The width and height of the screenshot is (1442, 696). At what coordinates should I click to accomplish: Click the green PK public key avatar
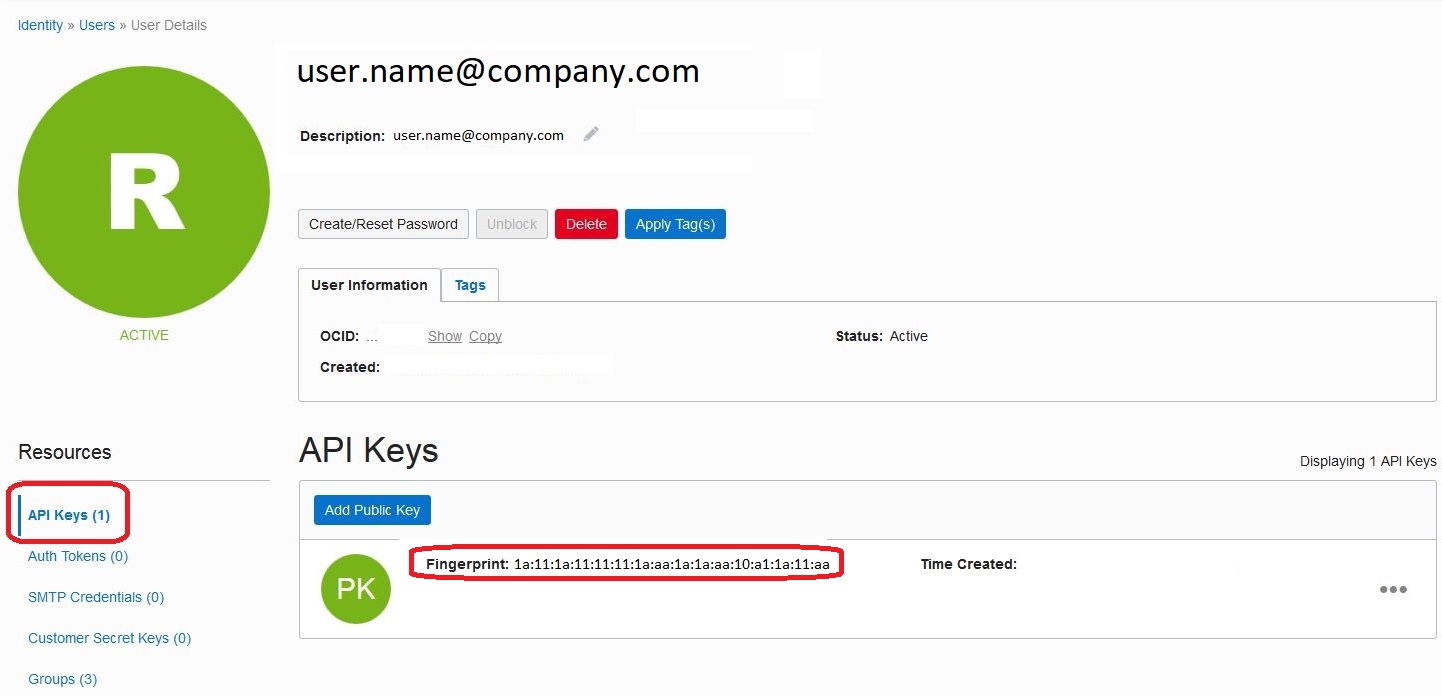pos(355,588)
